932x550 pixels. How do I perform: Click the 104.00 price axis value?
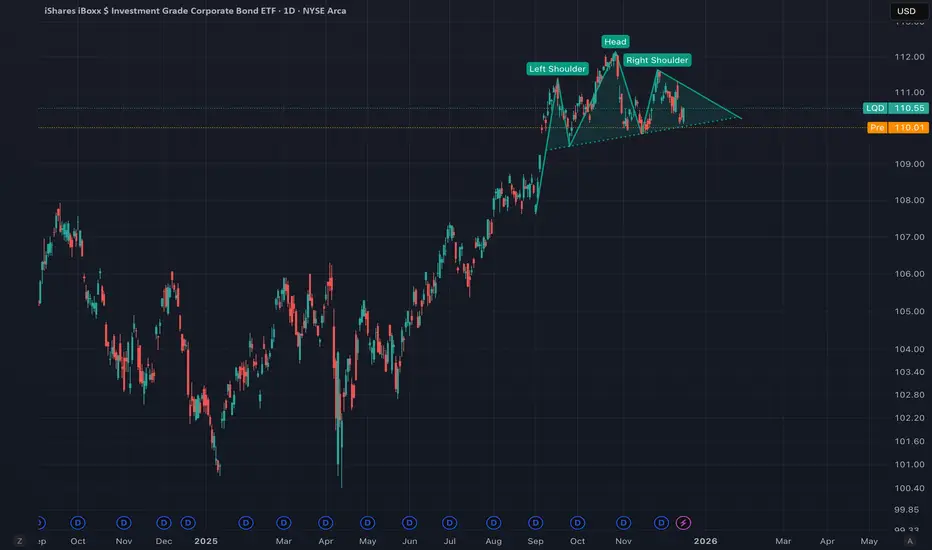[910, 349]
